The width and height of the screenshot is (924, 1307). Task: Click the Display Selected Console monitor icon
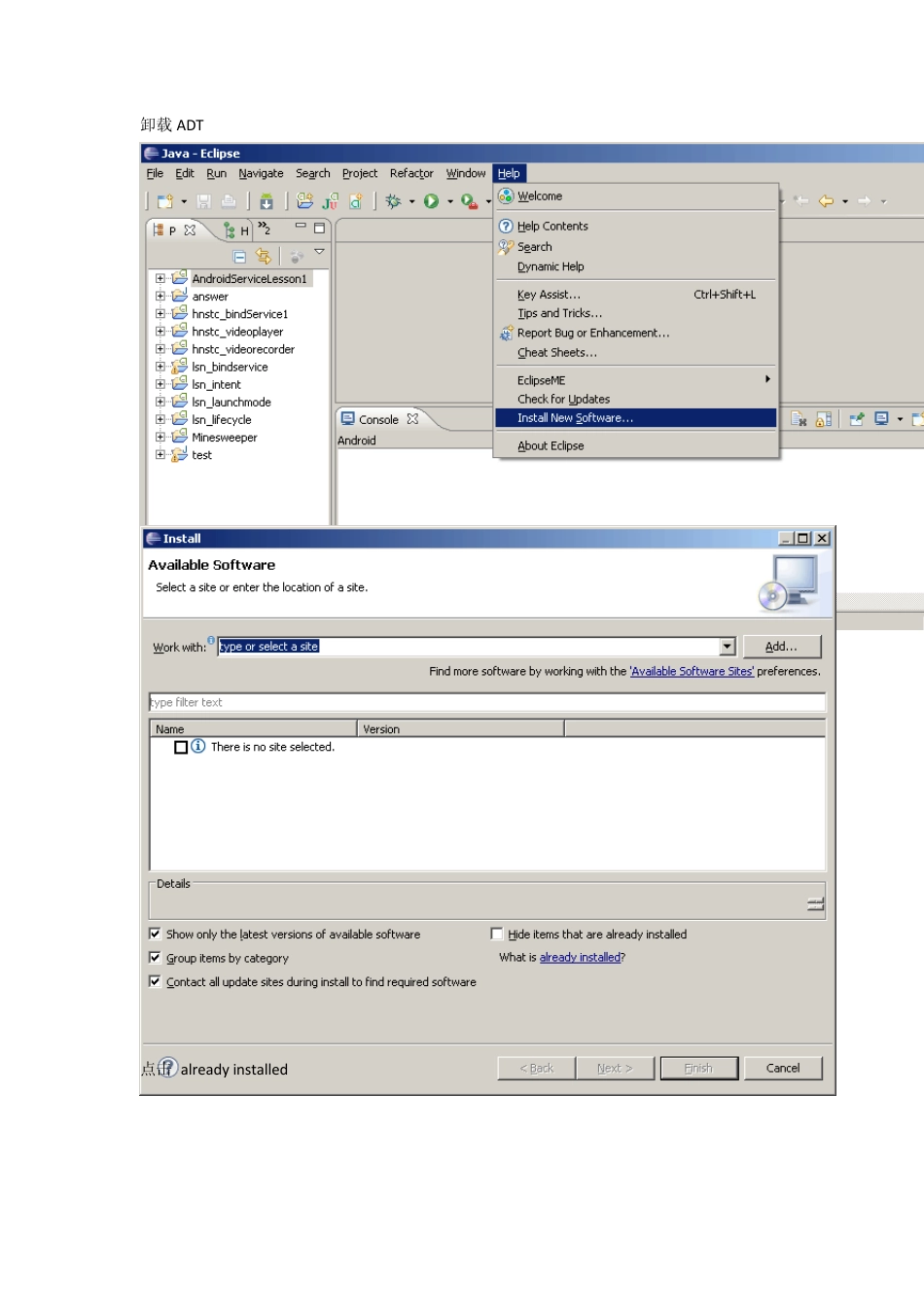(881, 419)
